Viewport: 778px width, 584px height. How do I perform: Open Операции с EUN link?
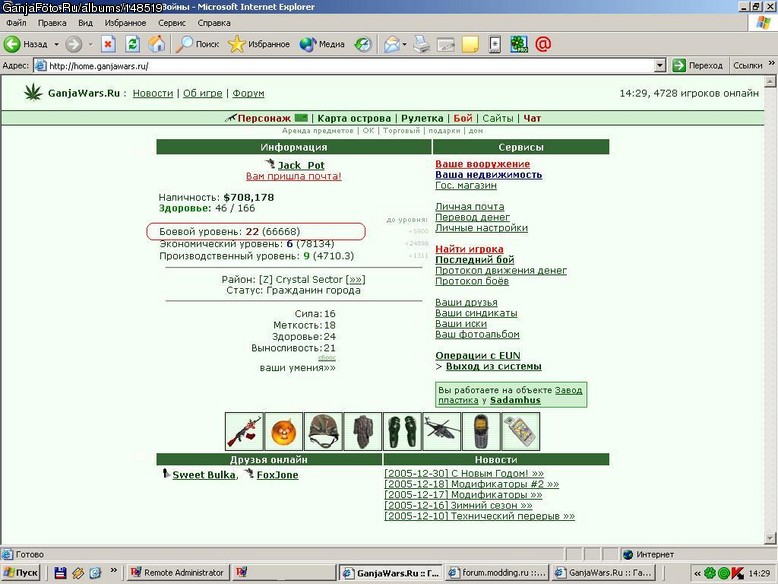click(x=477, y=356)
